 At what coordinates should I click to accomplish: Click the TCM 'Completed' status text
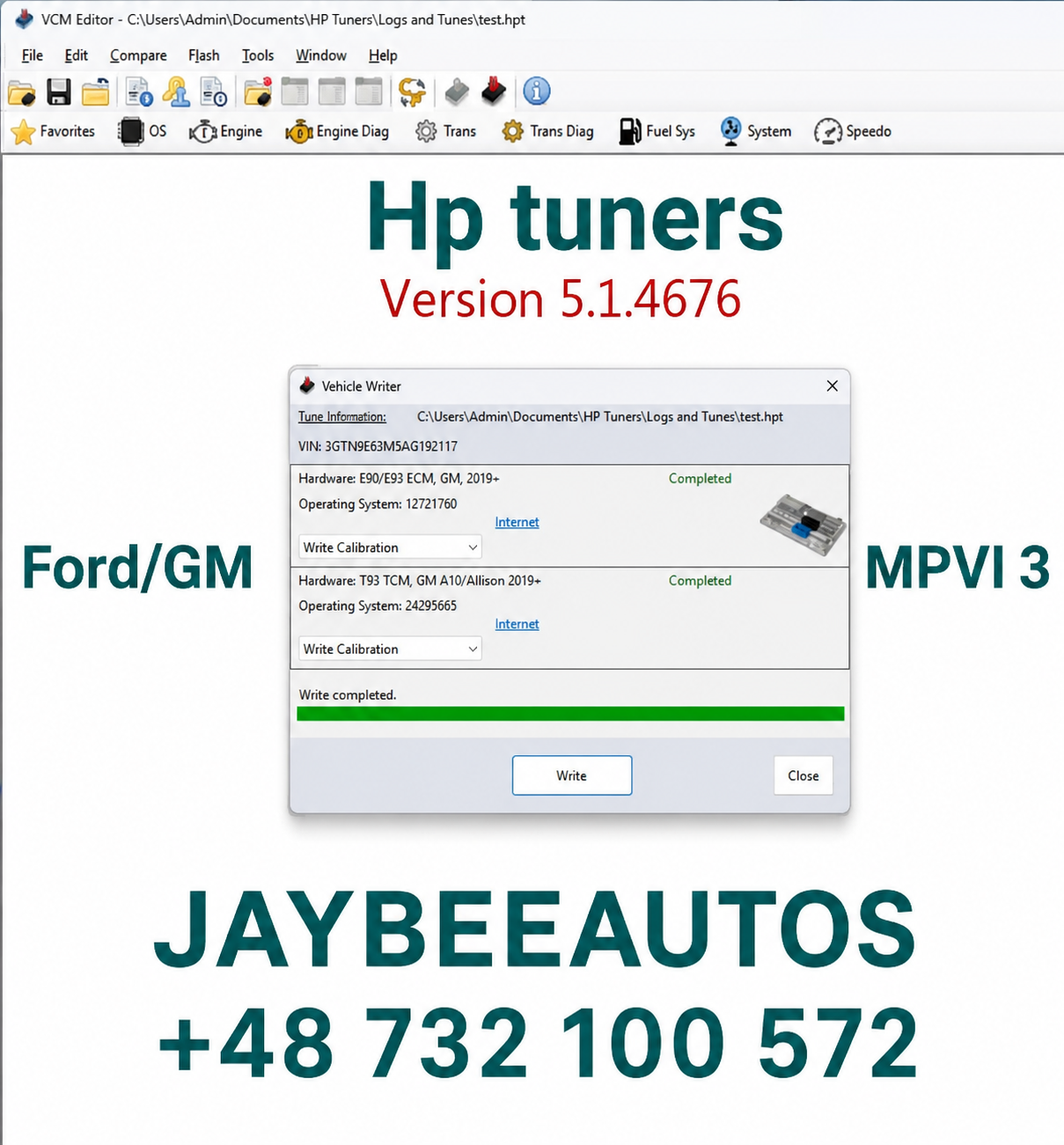tap(700, 581)
